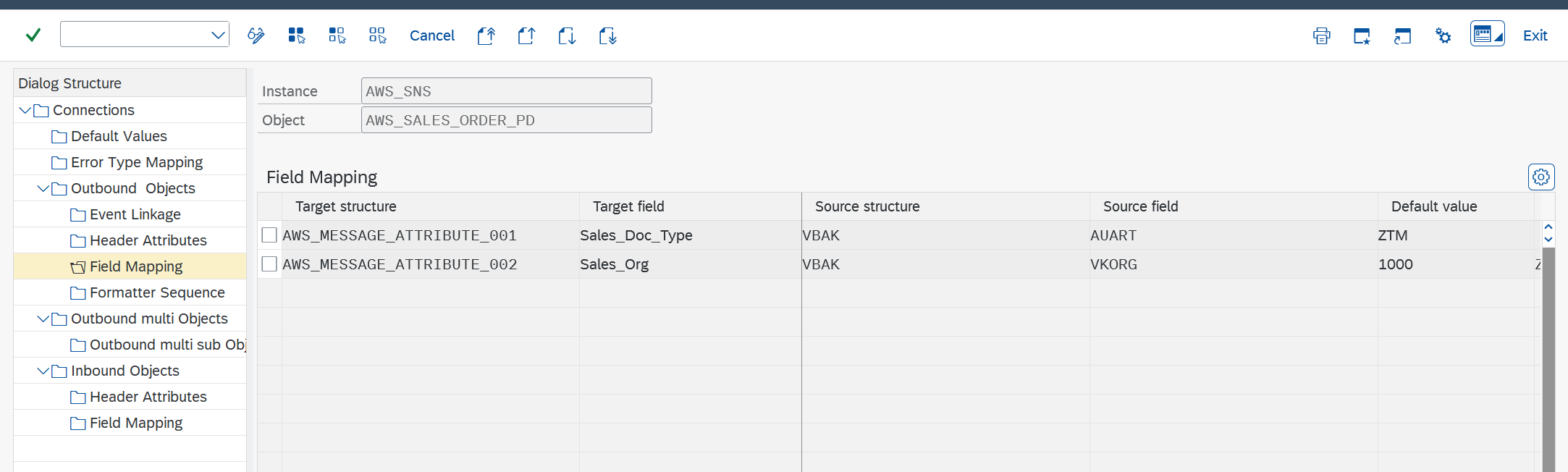Screen dimensions: 1568x472
Task: Go to previous page icon
Action: [x=527, y=35]
